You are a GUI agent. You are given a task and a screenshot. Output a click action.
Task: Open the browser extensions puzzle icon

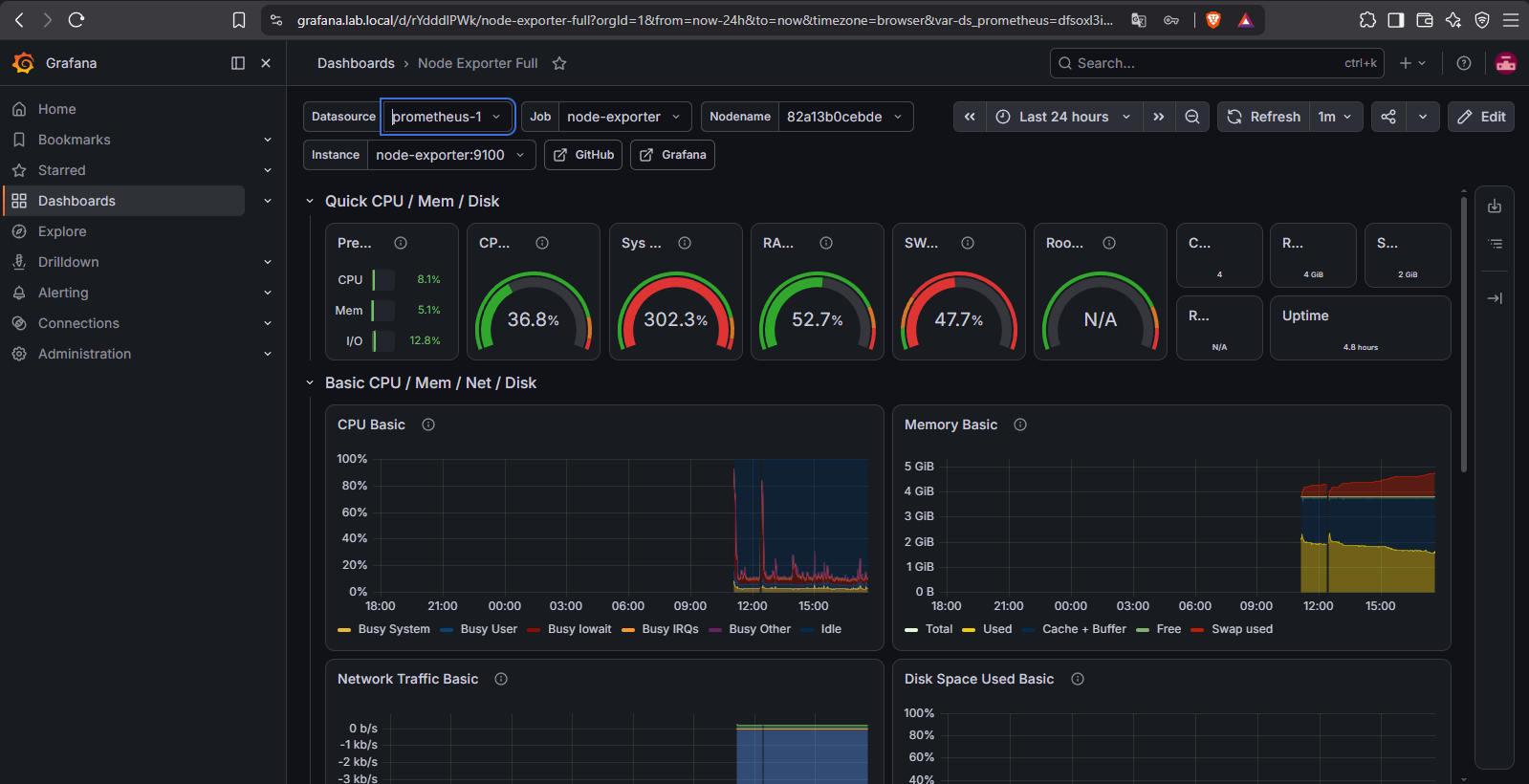pyautogui.click(x=1367, y=20)
